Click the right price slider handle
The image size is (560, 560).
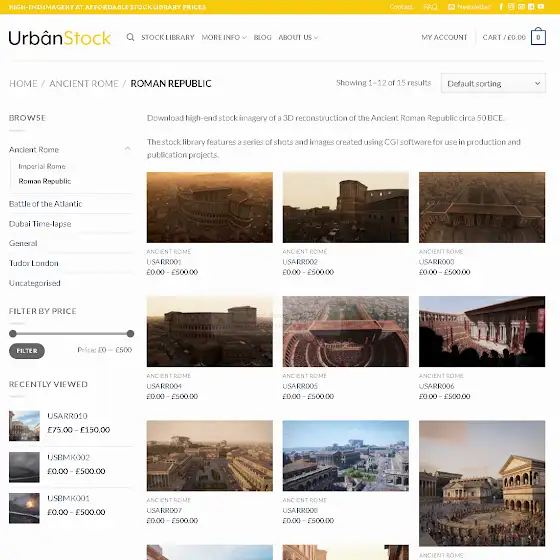(130, 334)
